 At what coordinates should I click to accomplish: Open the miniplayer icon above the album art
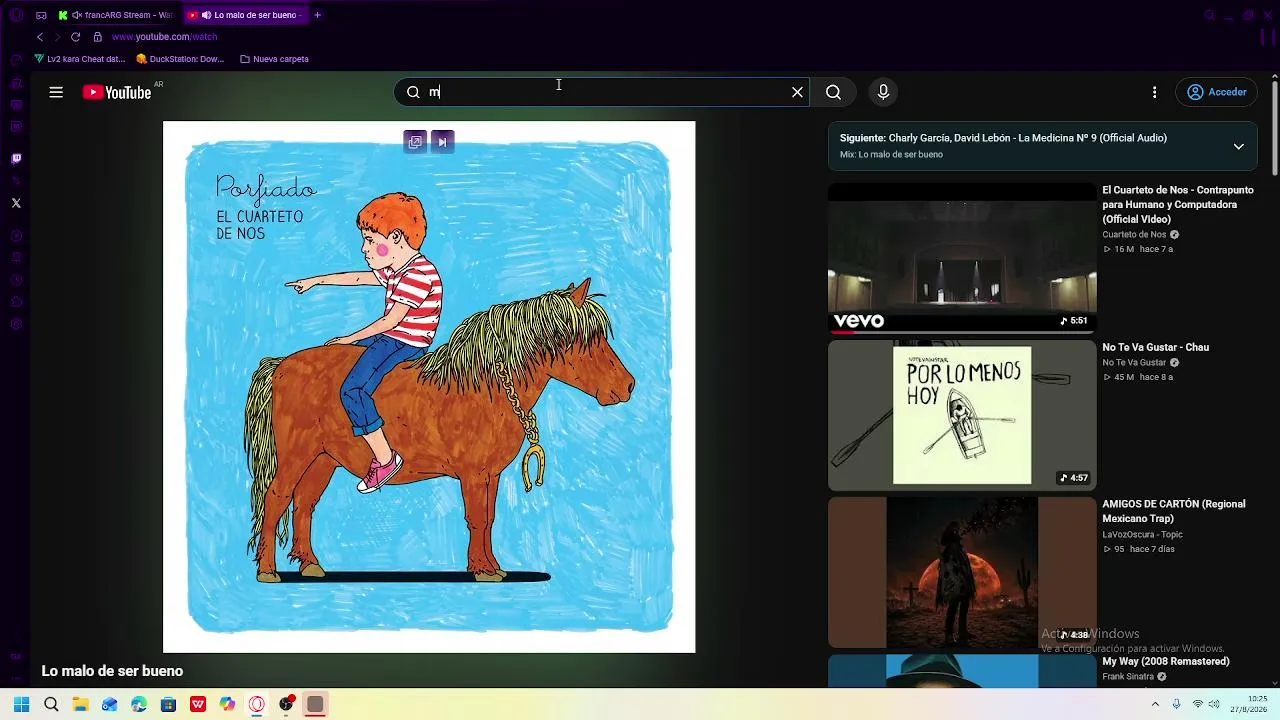(x=415, y=142)
